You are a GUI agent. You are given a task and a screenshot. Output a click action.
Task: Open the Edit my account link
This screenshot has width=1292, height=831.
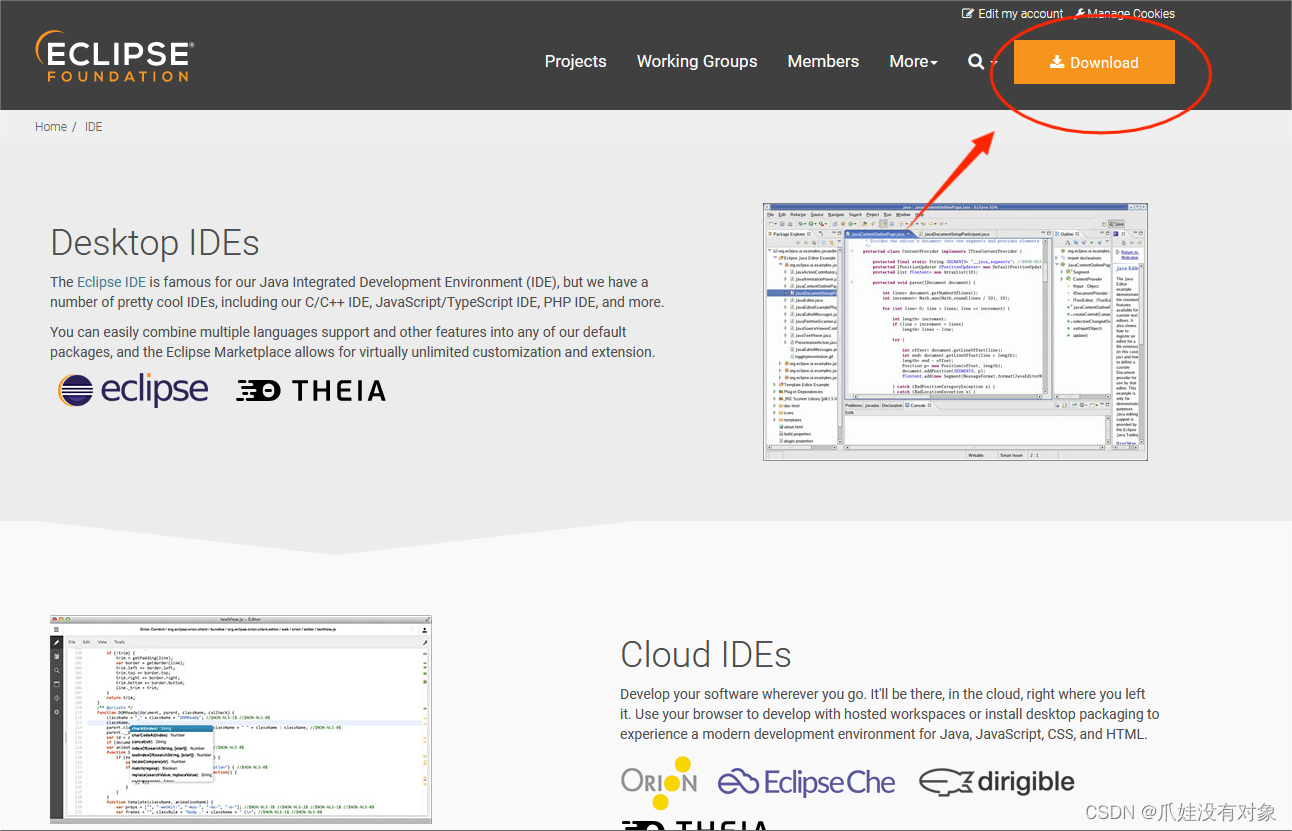(x=1012, y=13)
